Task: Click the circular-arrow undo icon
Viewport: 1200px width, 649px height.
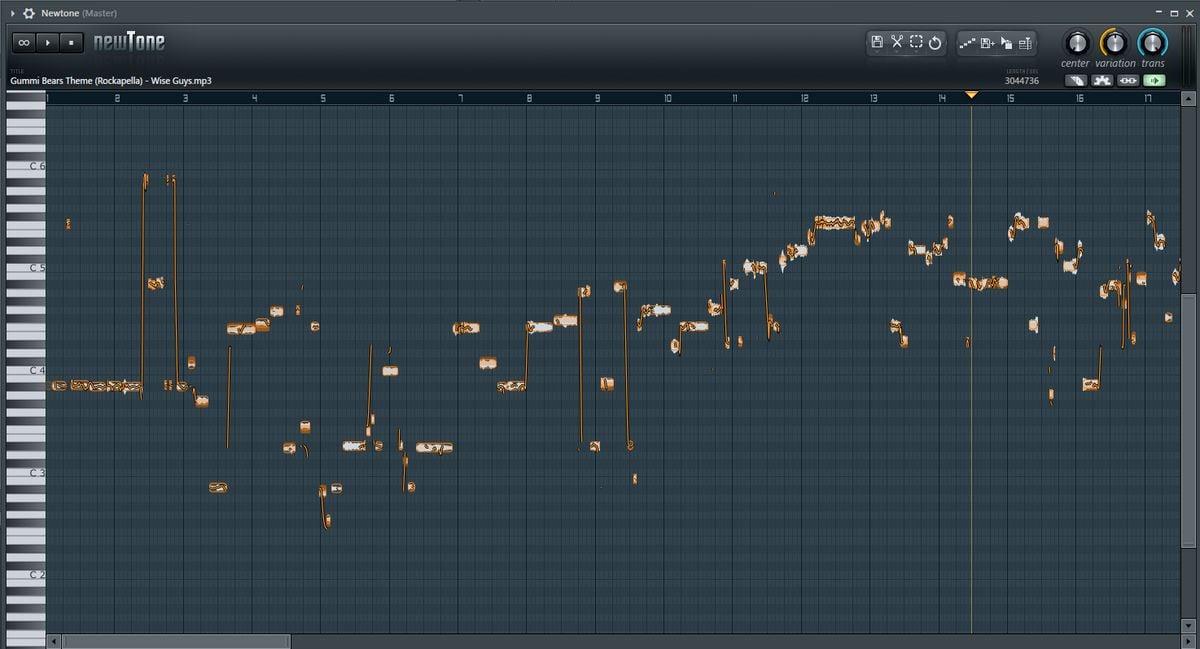Action: [x=935, y=43]
